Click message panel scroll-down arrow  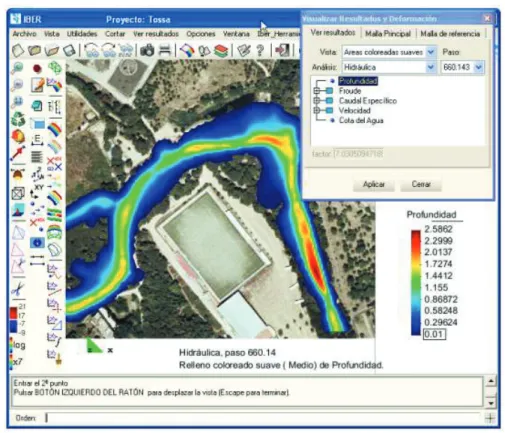pyautogui.click(x=491, y=403)
